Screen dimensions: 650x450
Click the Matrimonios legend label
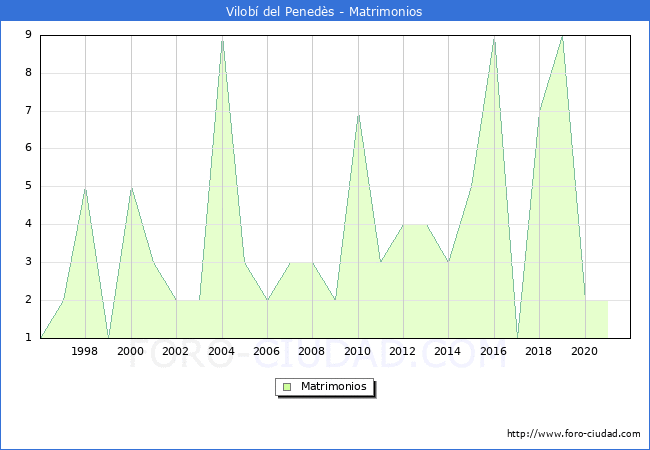click(x=334, y=386)
